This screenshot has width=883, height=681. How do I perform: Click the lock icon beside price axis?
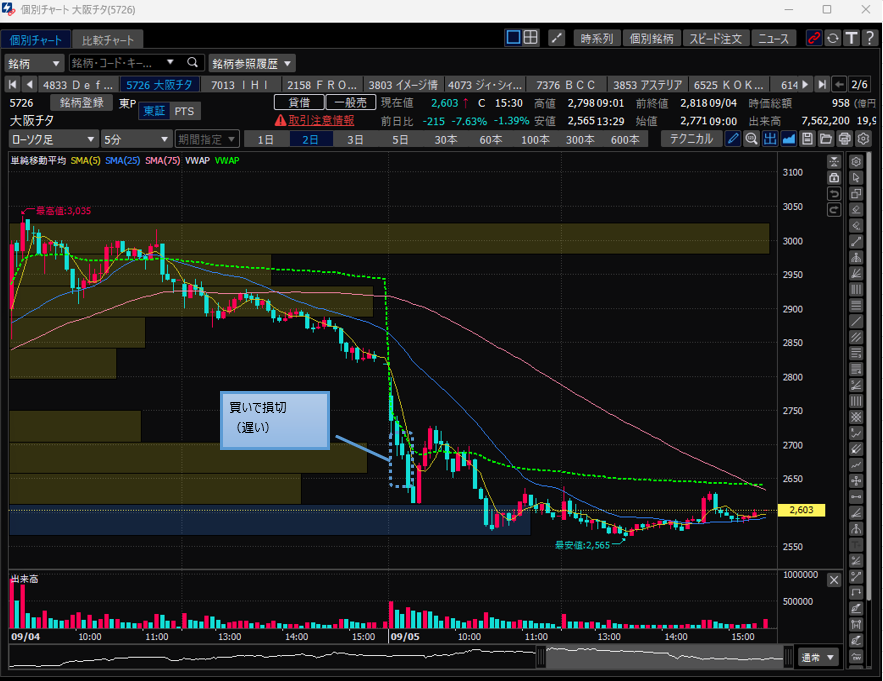tap(834, 177)
